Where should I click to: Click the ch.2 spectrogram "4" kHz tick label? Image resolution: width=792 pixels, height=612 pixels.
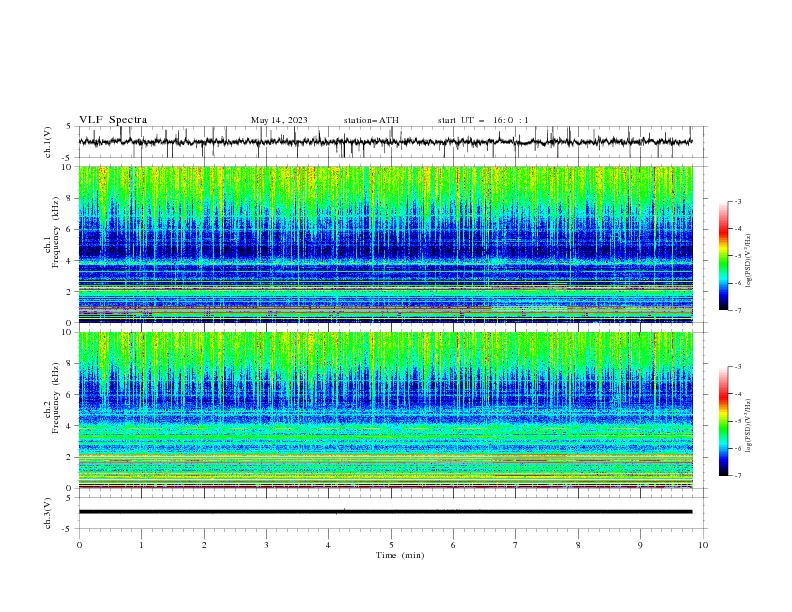coord(69,426)
